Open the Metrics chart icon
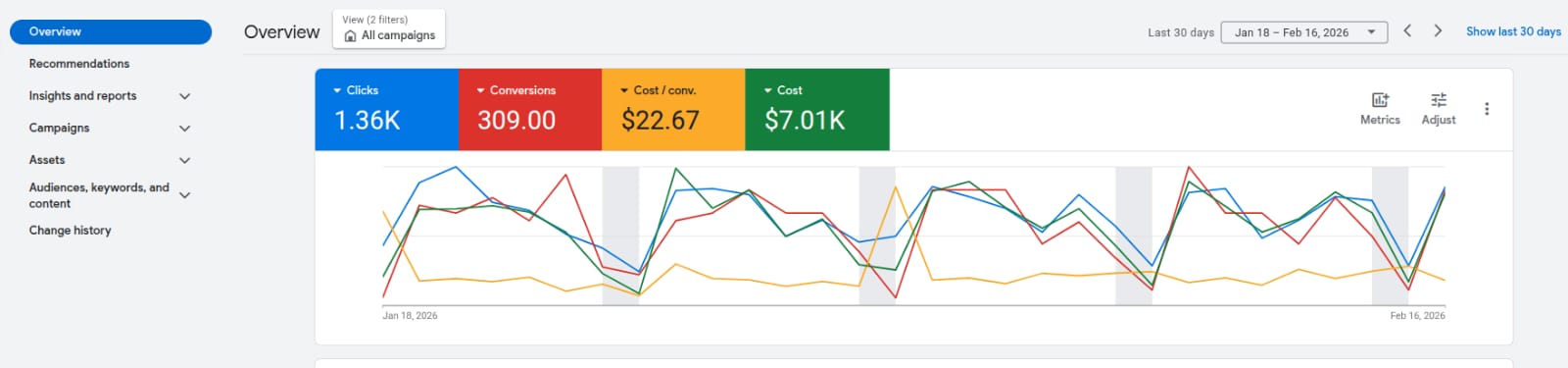 tap(1380, 100)
